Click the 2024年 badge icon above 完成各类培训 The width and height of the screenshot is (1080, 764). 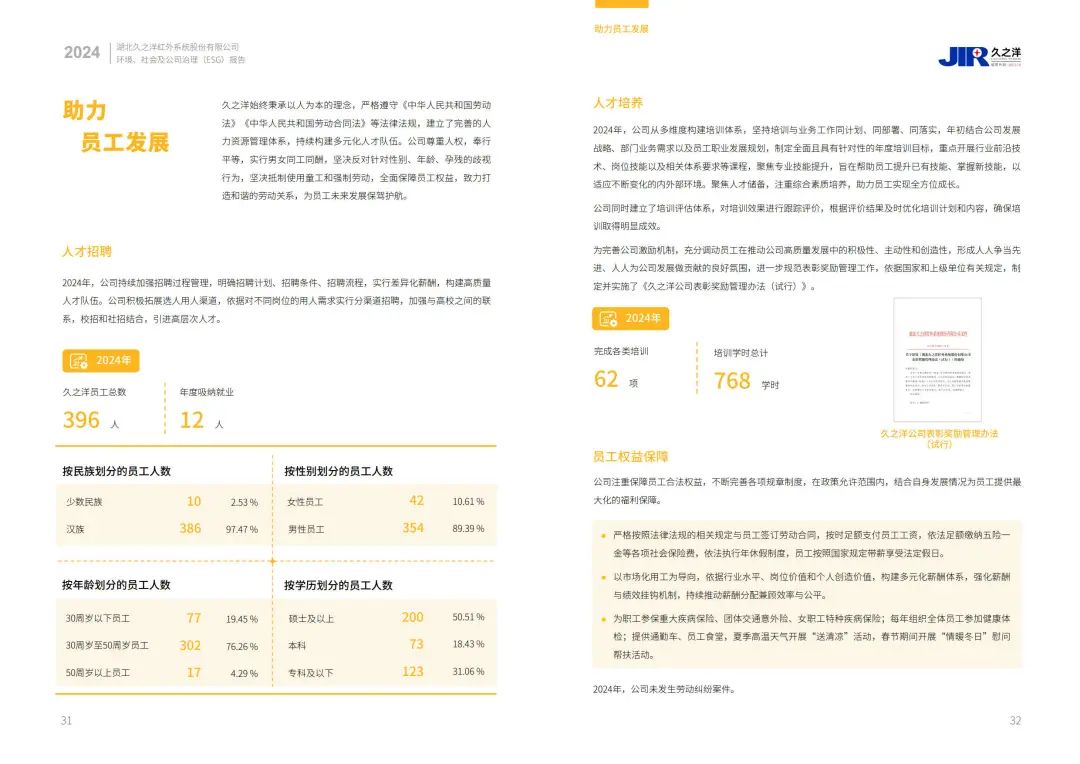608,318
